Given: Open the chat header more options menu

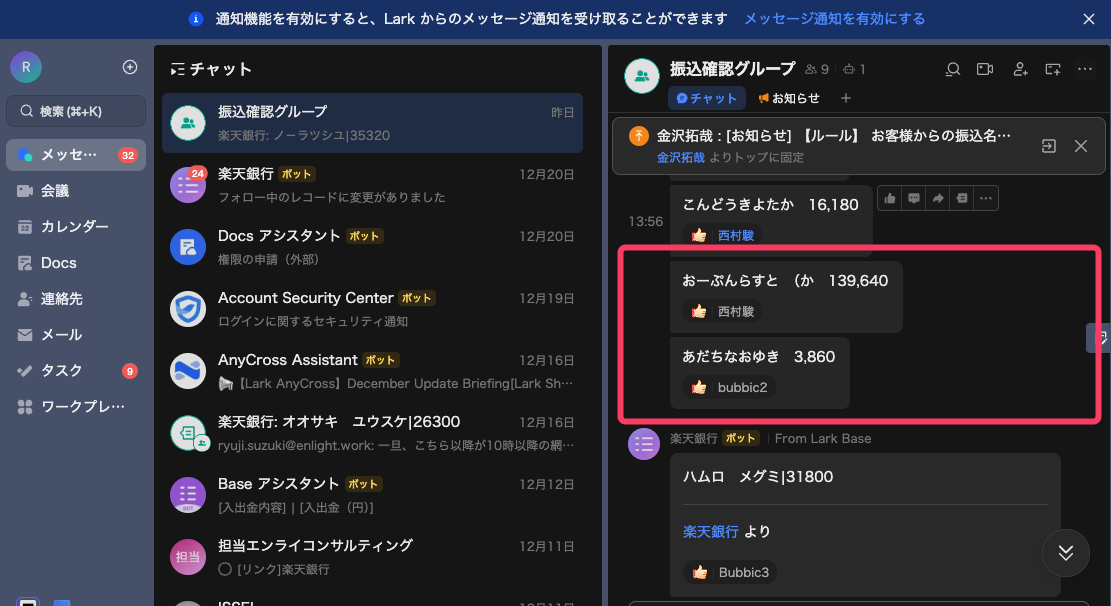Looking at the screenshot, I should (1085, 69).
